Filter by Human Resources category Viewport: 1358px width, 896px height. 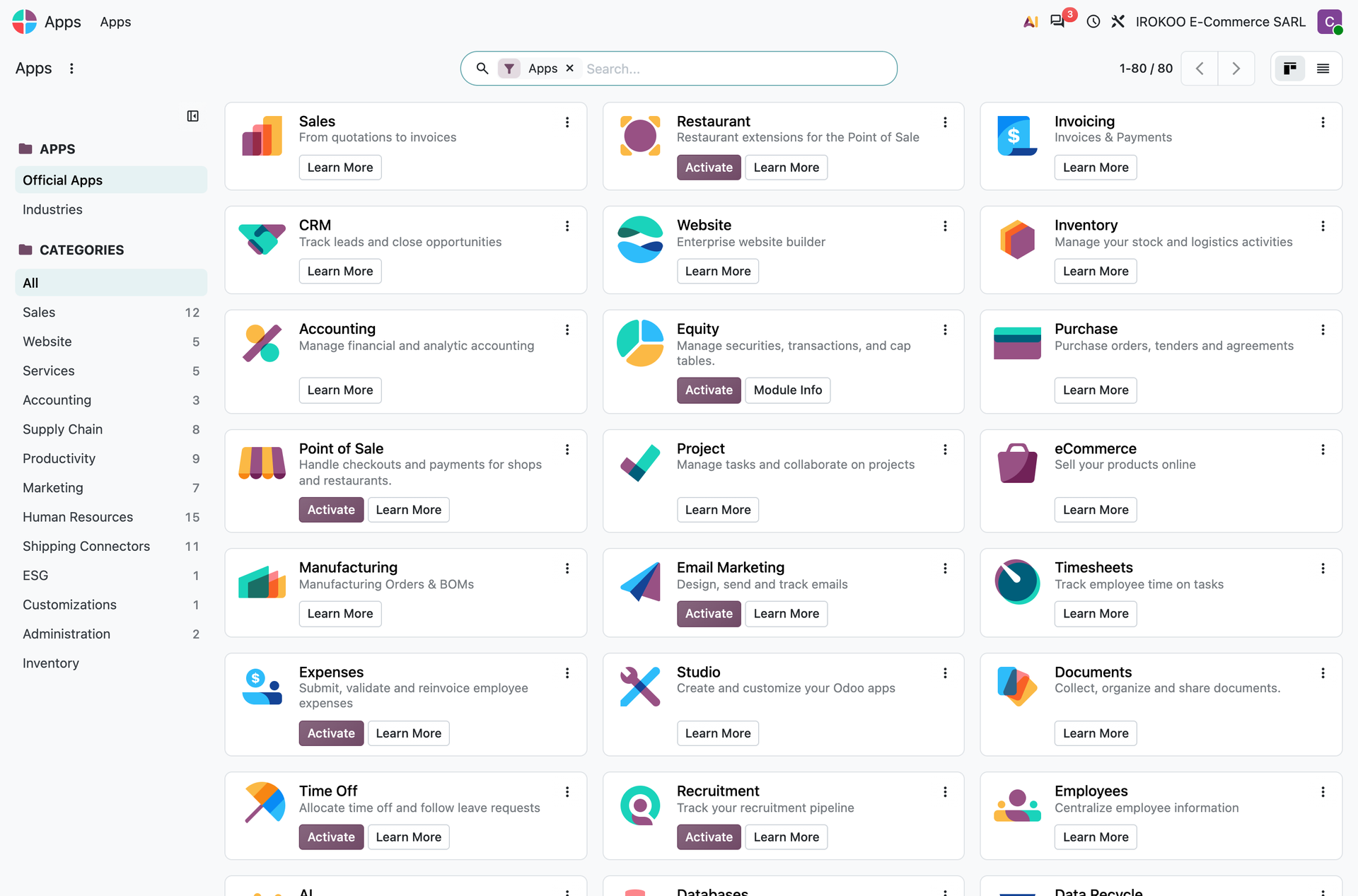point(111,517)
